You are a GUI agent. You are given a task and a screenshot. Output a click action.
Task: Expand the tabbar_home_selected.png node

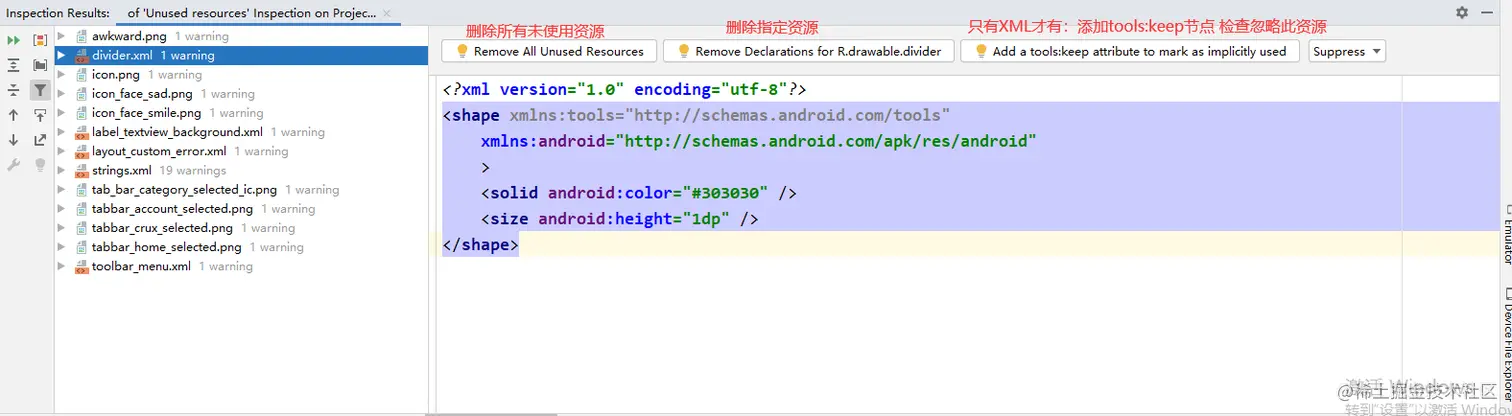[62, 247]
